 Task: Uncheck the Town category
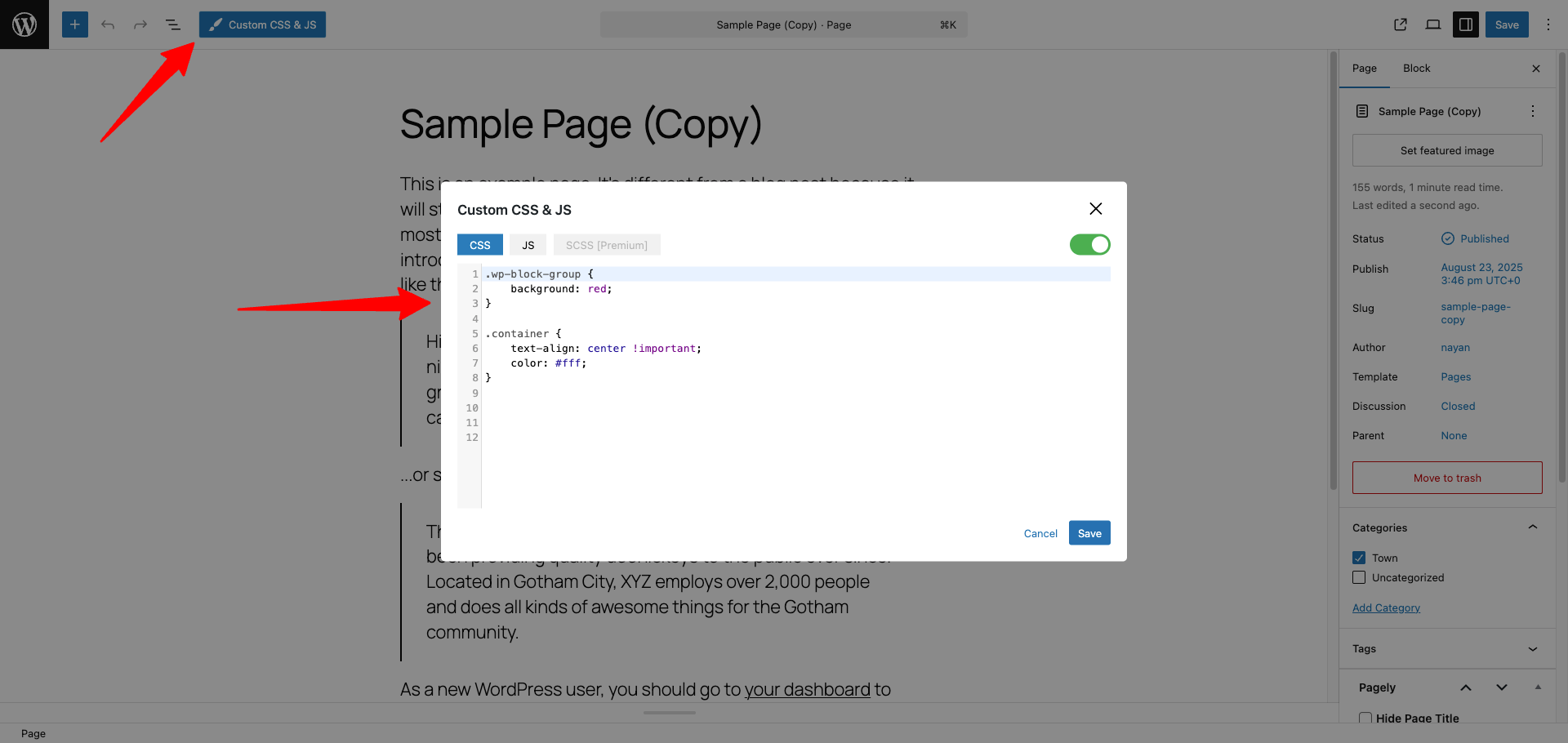1359,558
